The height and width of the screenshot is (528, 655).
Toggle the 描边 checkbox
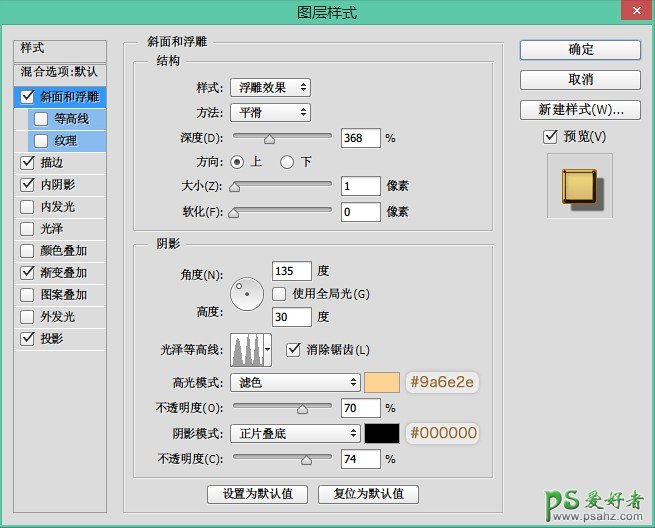point(27,162)
